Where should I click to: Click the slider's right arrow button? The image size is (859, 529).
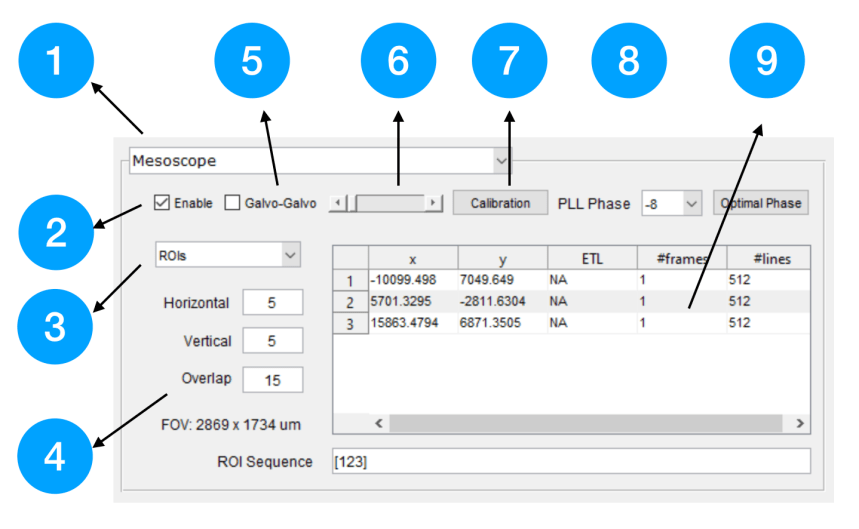point(433,203)
